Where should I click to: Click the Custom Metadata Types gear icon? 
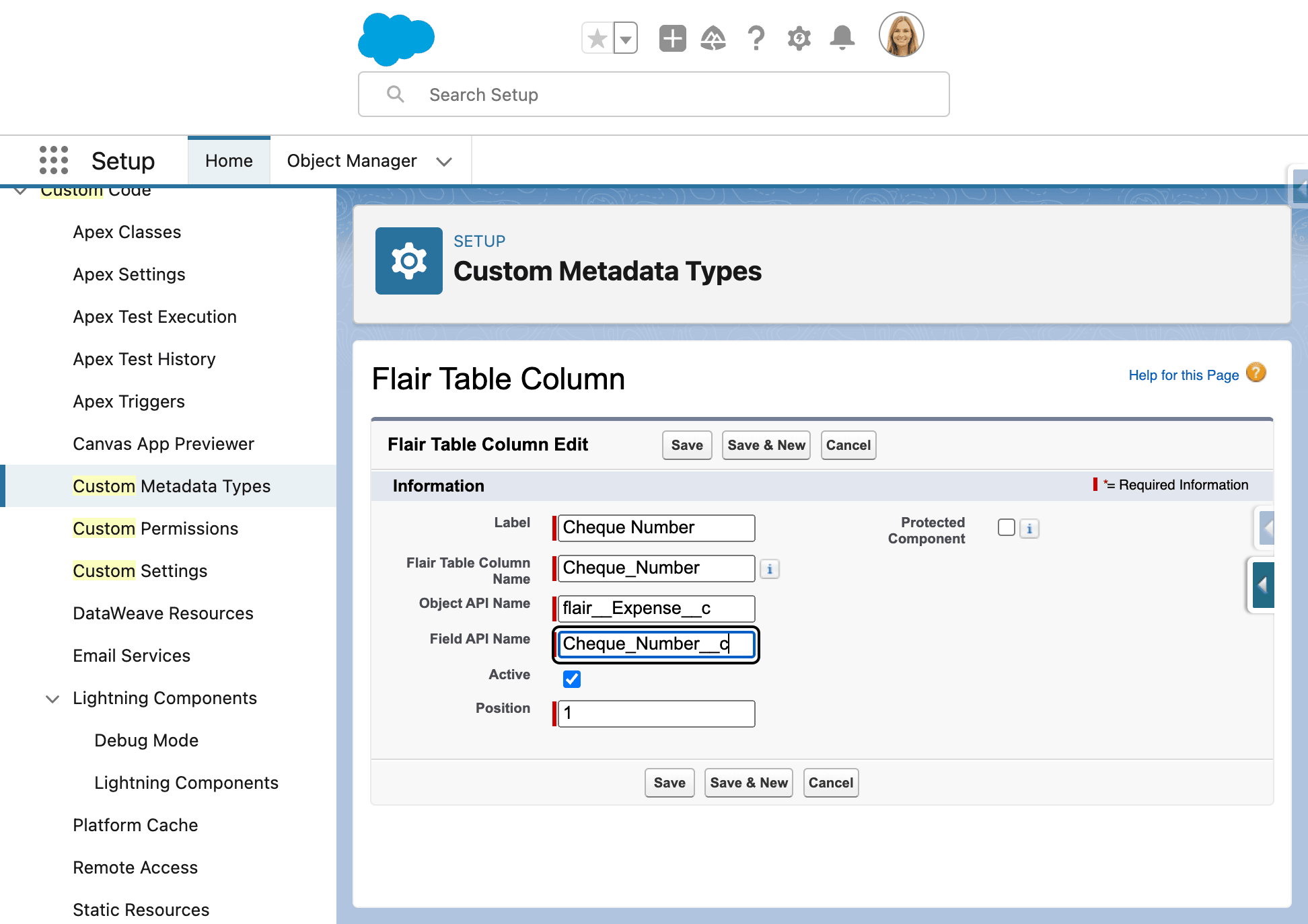pos(408,261)
